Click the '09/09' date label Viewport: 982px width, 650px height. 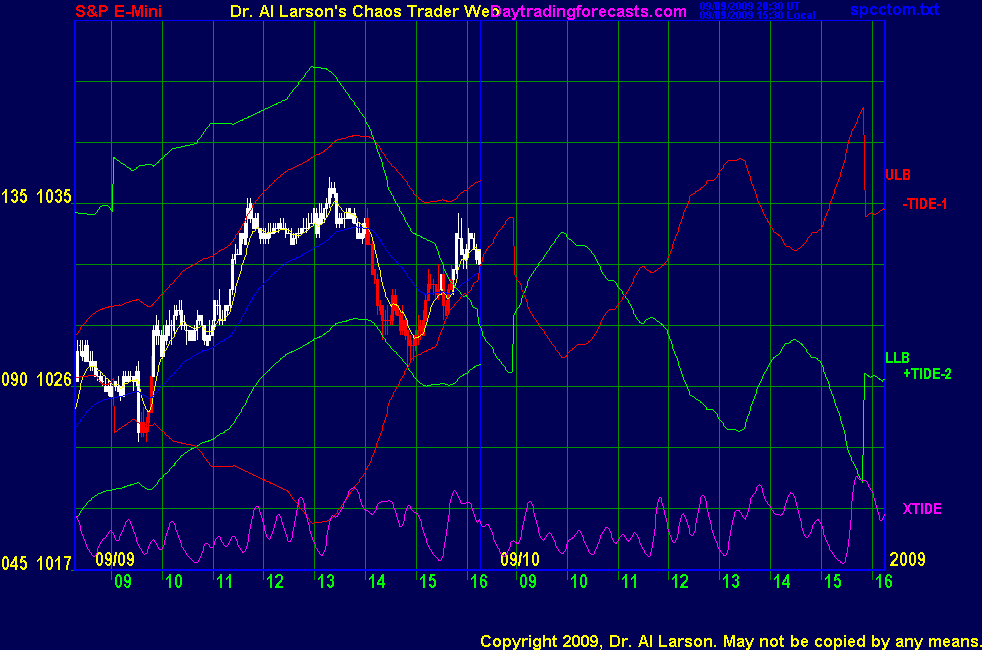click(x=115, y=559)
